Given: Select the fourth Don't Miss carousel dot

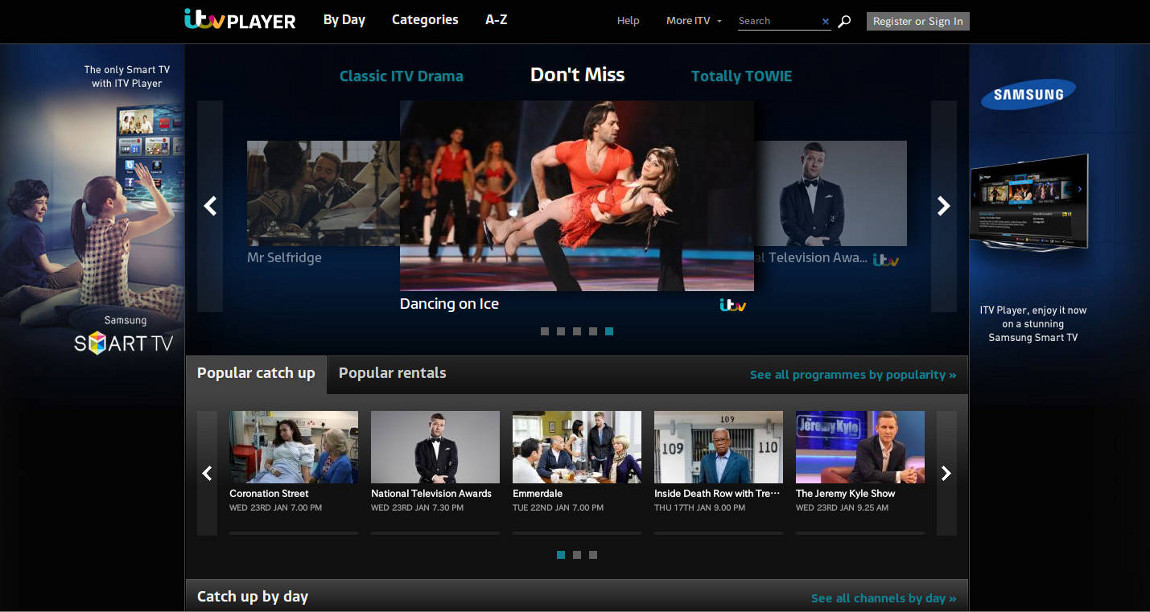Looking at the screenshot, I should pos(593,331).
